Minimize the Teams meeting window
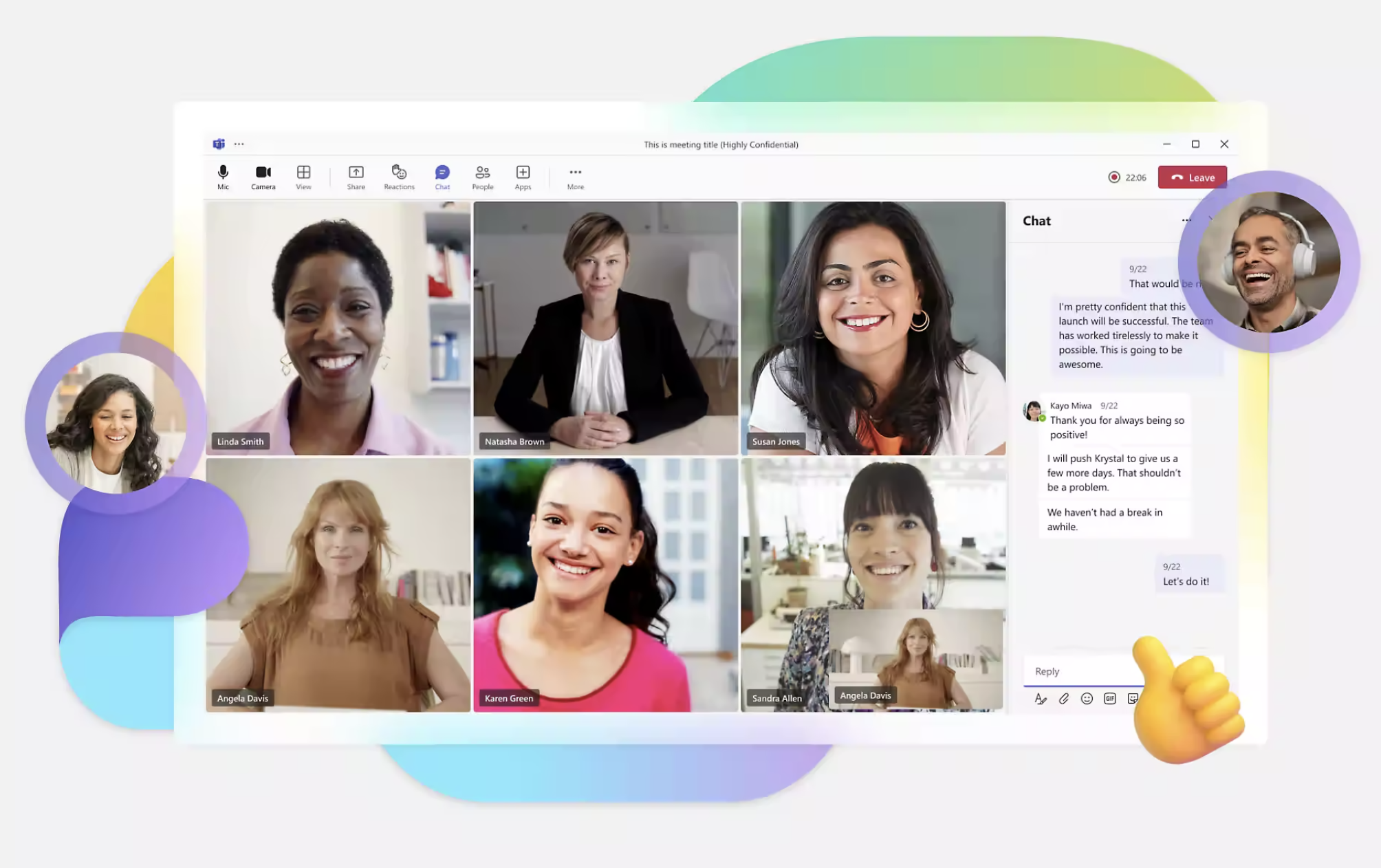 pyautogui.click(x=1166, y=144)
